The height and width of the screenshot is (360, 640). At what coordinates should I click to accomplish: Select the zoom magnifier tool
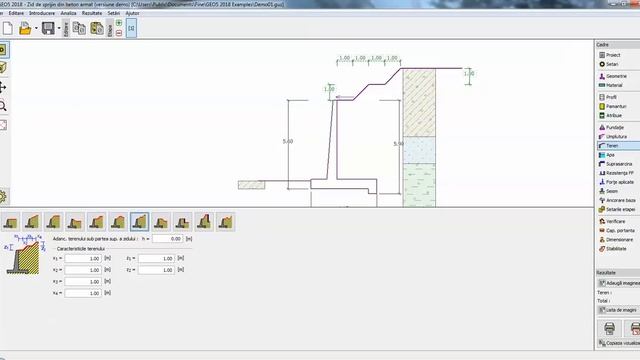(3, 107)
